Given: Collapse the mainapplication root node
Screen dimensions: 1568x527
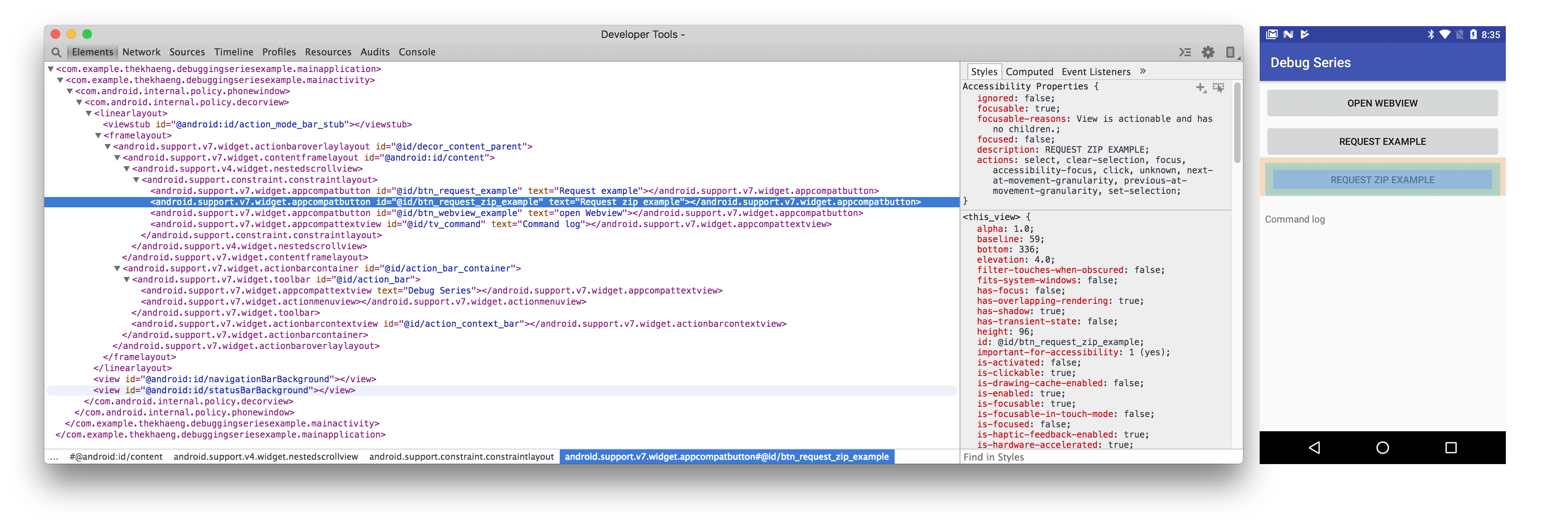Looking at the screenshot, I should click(x=51, y=69).
